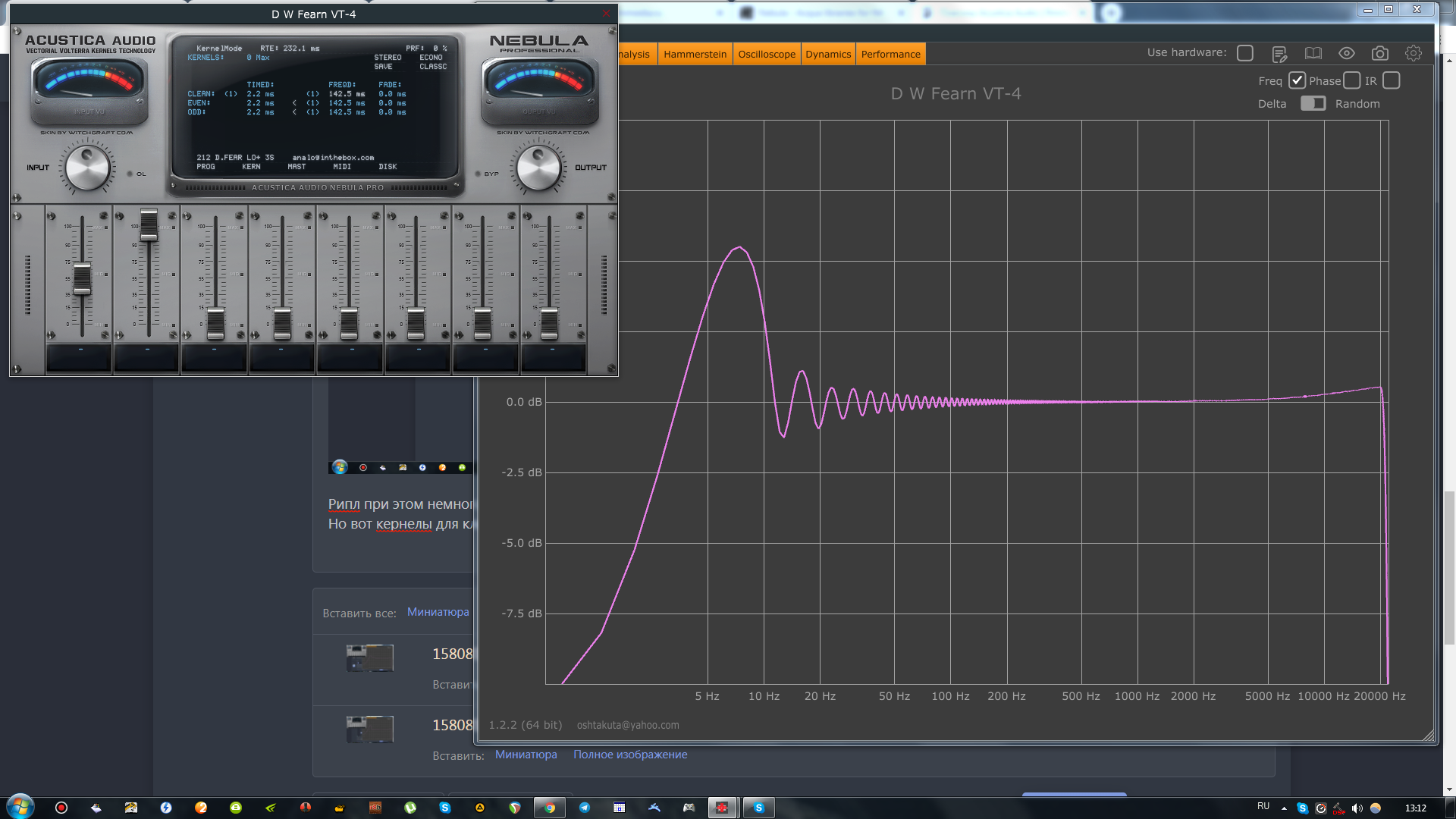The width and height of the screenshot is (1456, 819).
Task: Show hidden system tray icons
Action: click(x=1284, y=808)
